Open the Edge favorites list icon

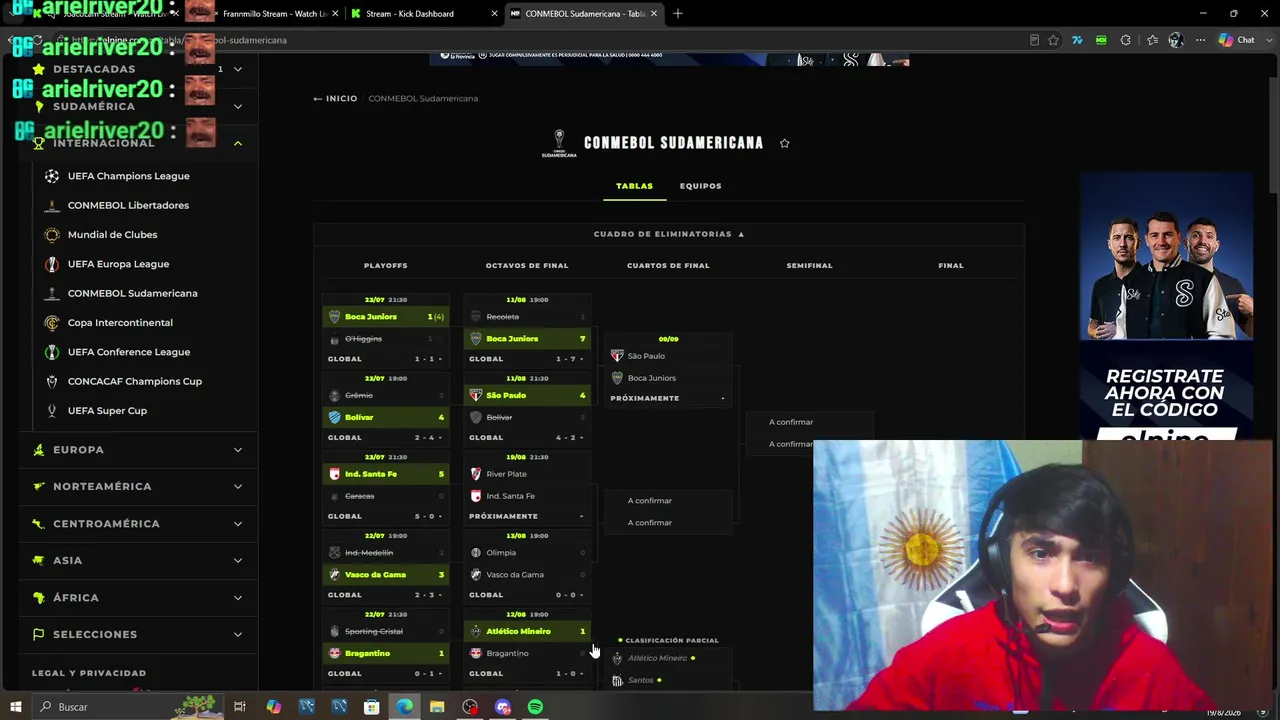tap(1152, 40)
